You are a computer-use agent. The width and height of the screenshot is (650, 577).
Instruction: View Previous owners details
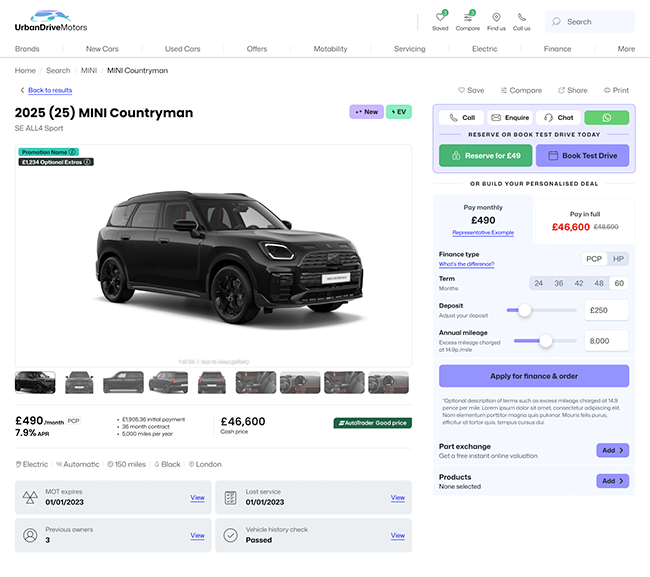pos(197,536)
